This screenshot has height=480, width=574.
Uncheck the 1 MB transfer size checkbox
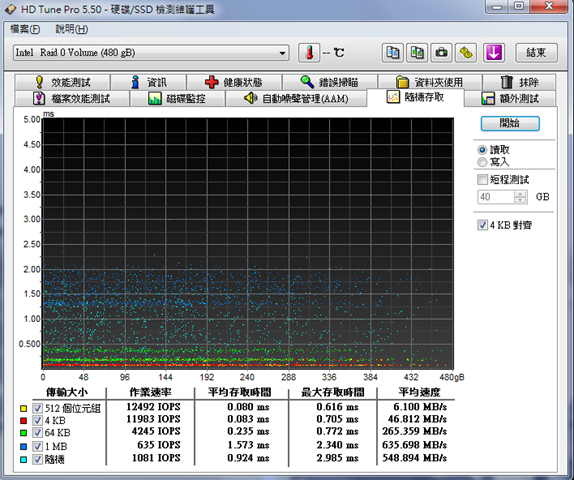coord(37,446)
